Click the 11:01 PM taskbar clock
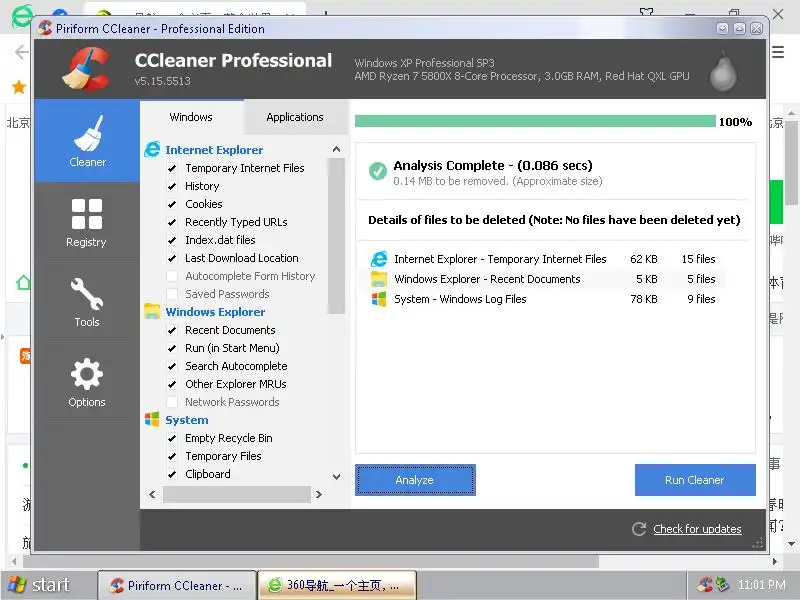Viewport: 800px width, 600px height. click(x=761, y=585)
